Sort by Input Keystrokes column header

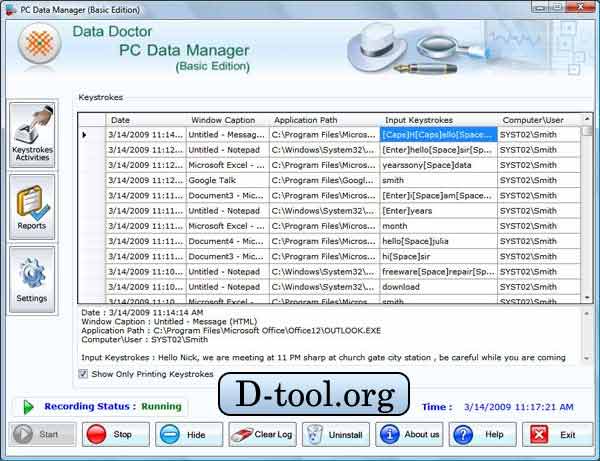tap(439, 120)
